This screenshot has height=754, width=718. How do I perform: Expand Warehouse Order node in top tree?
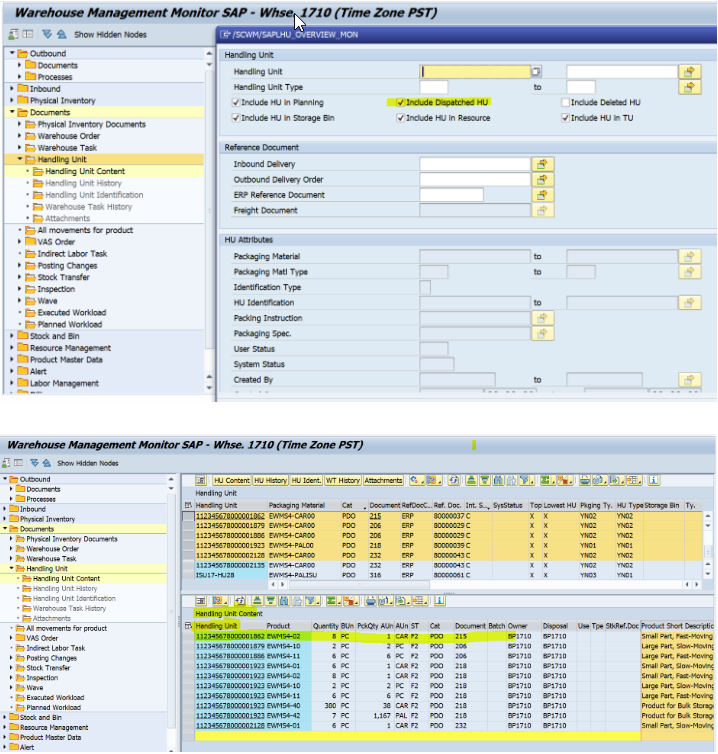[20, 136]
